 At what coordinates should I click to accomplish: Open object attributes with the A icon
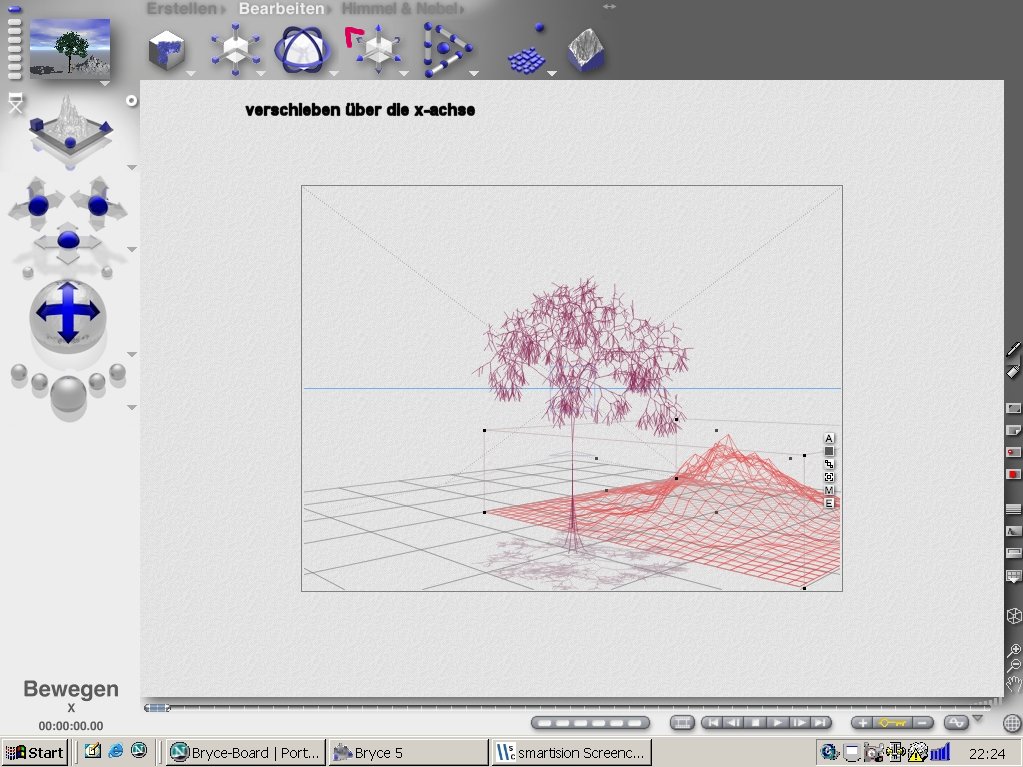pos(829,438)
